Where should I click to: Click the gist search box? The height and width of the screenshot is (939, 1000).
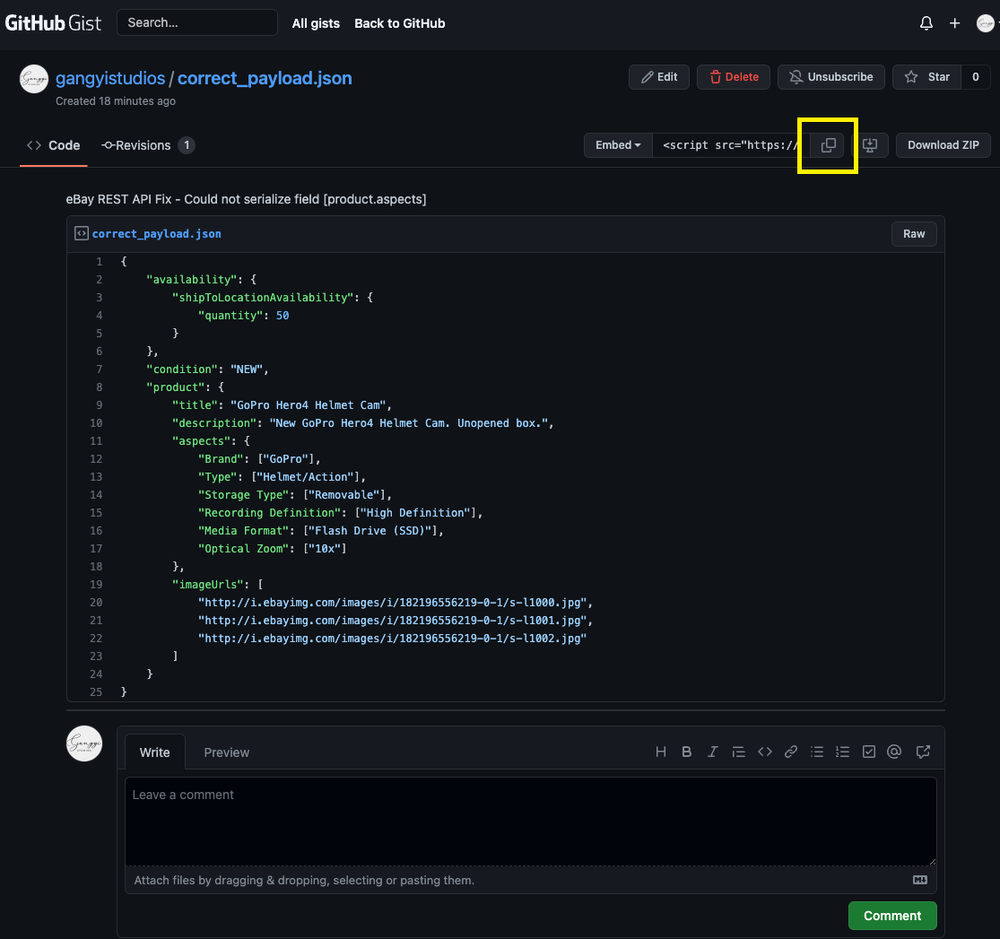pyautogui.click(x=196, y=22)
